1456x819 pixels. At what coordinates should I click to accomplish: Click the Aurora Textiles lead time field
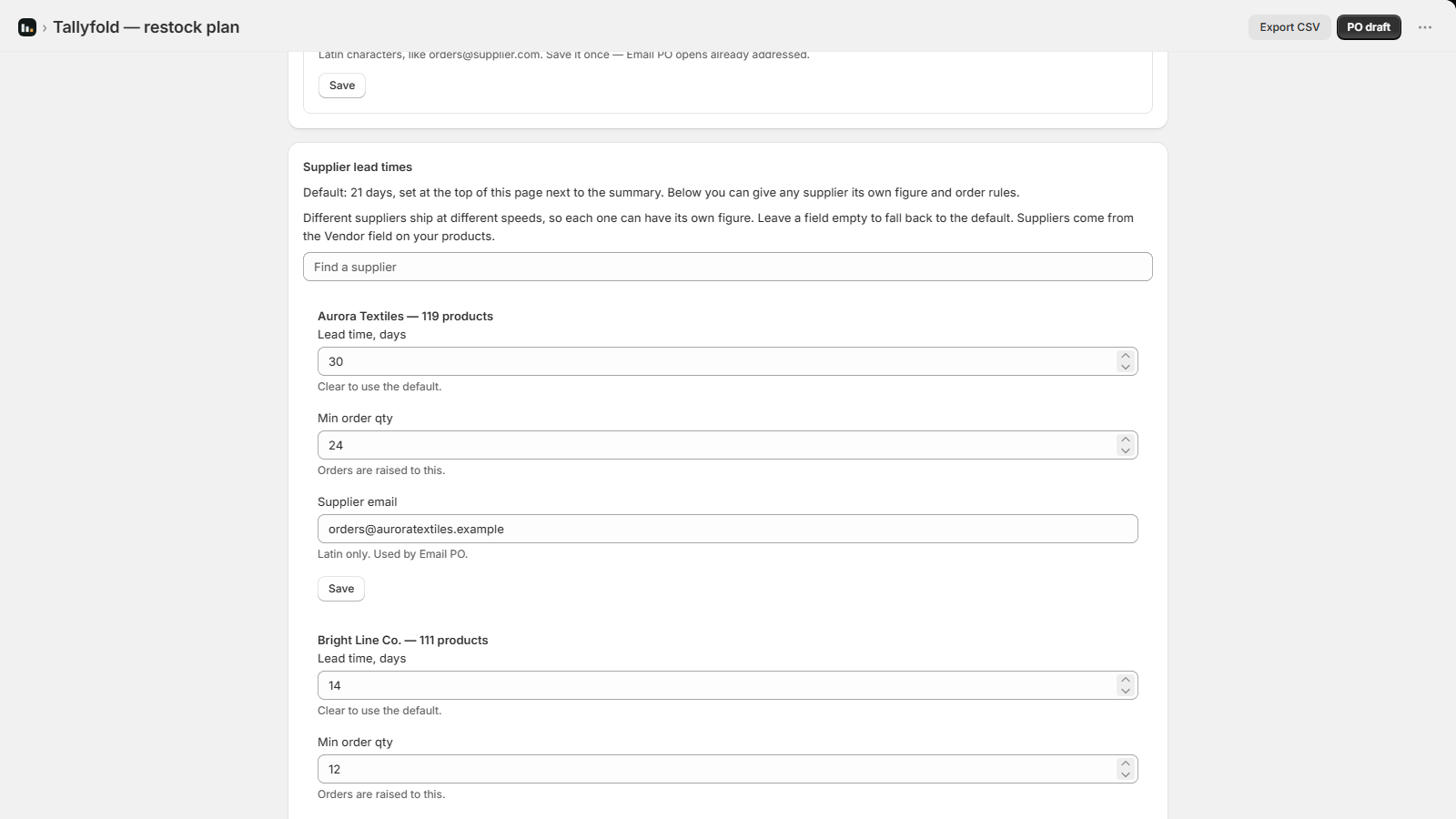(728, 361)
